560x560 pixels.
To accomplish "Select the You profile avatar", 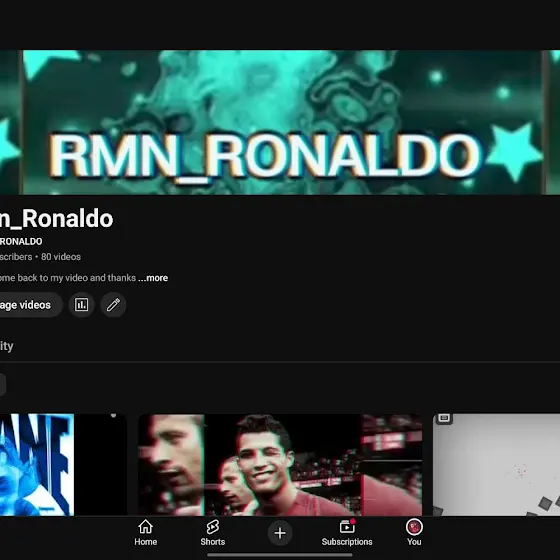I will click(x=414, y=527).
